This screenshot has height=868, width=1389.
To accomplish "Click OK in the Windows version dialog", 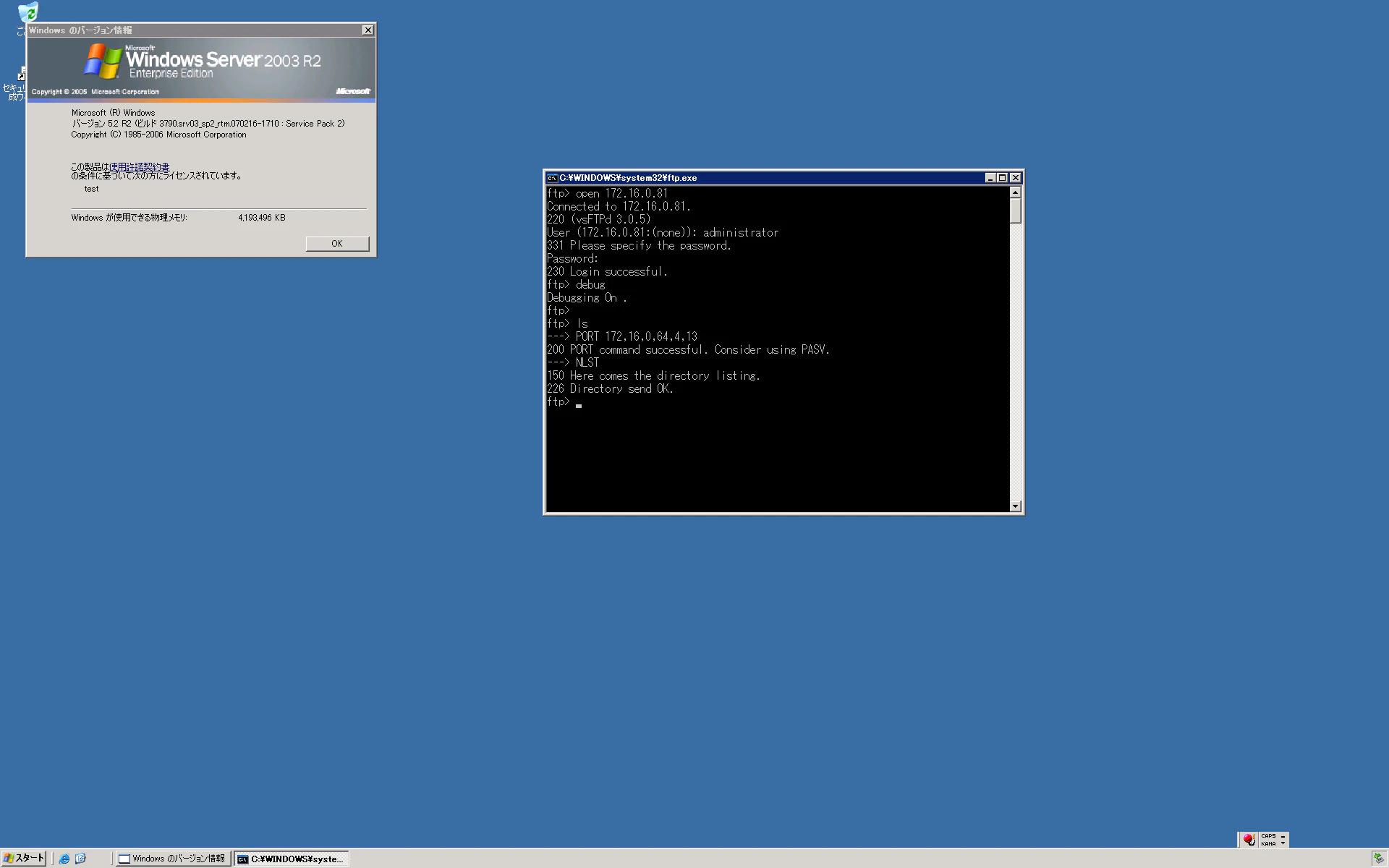I will pyautogui.click(x=337, y=244).
